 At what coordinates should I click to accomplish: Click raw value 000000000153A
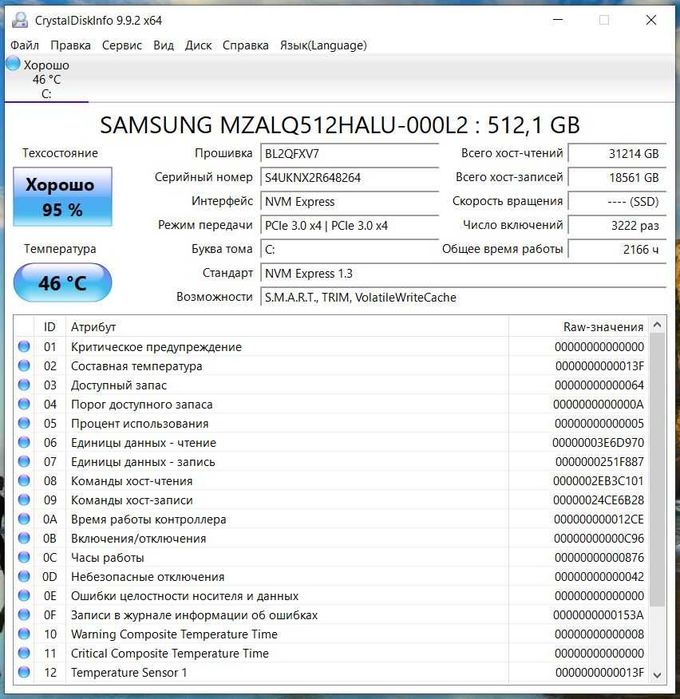coord(598,615)
